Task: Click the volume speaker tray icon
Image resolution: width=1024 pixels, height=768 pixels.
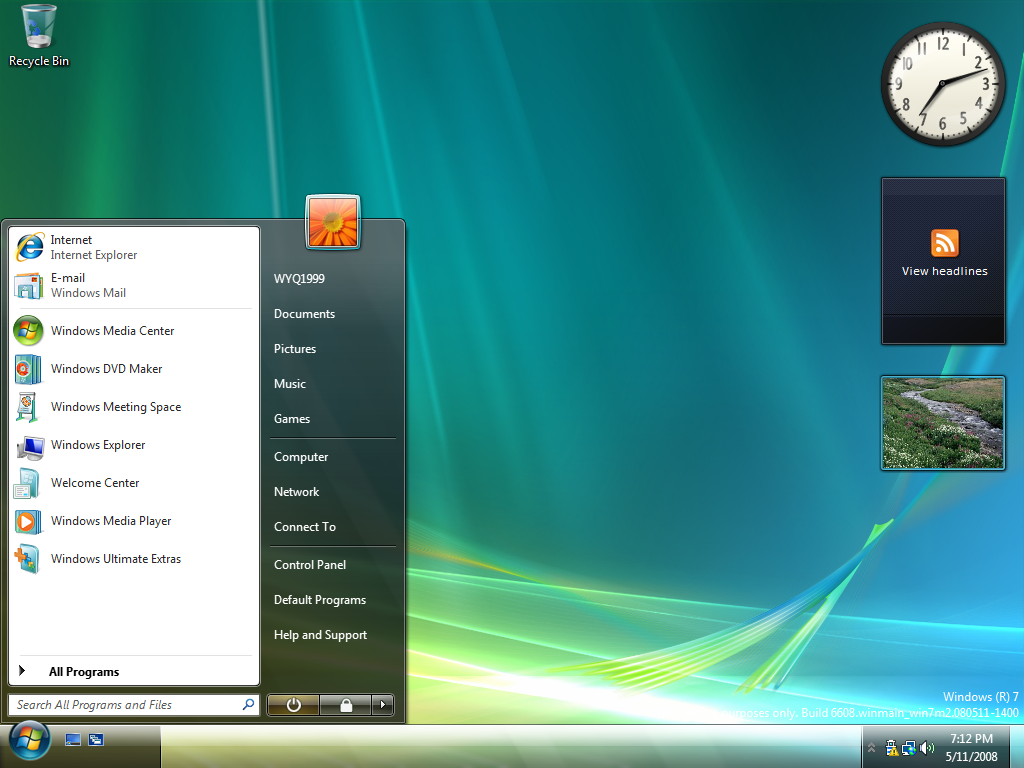Action: [x=926, y=748]
